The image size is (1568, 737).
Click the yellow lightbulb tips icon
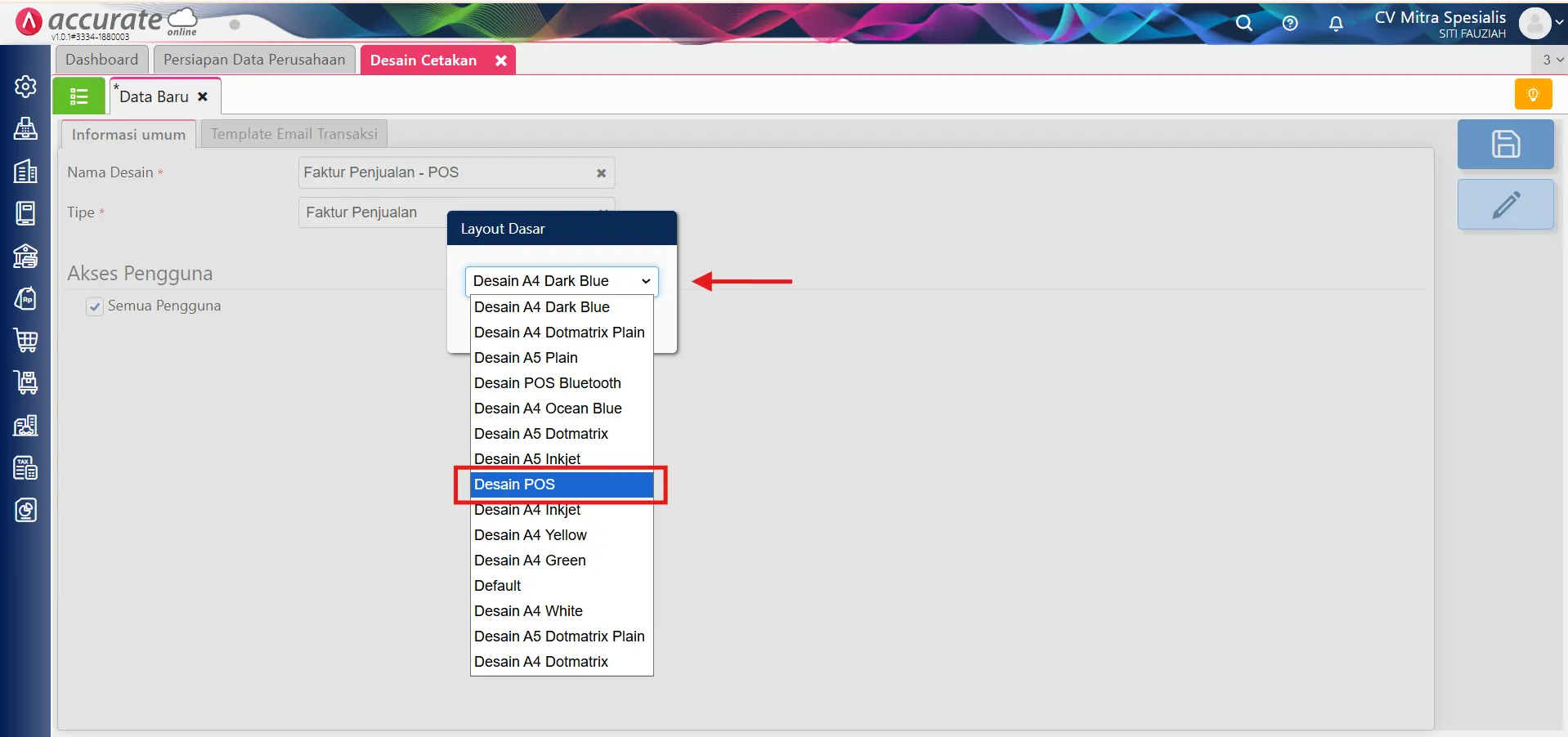(x=1533, y=95)
